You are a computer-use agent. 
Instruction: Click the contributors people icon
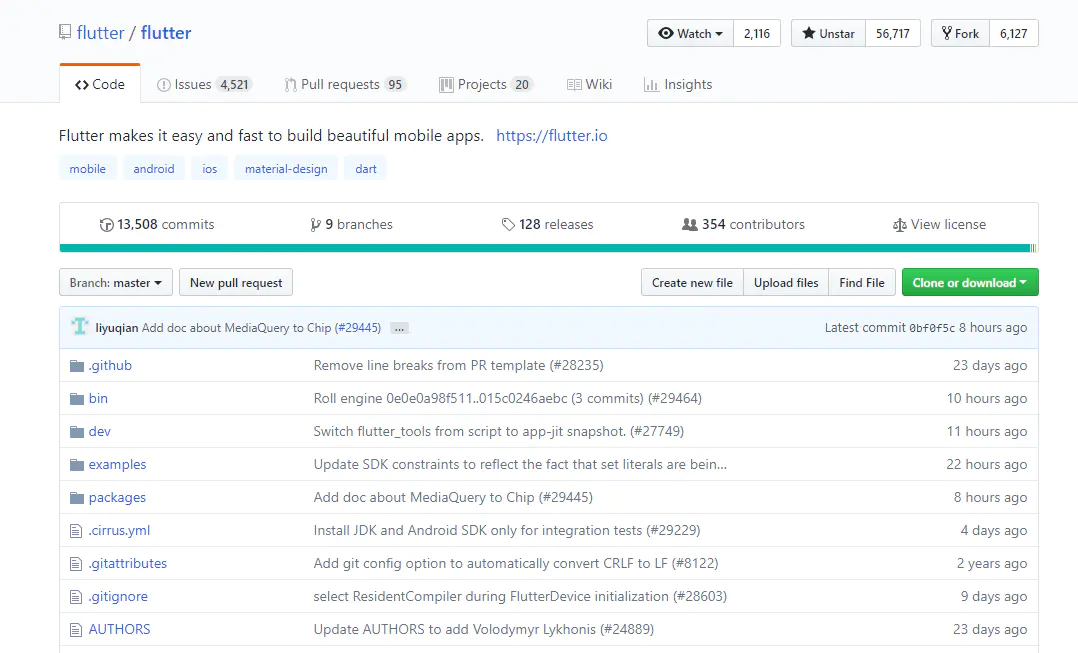pos(690,225)
